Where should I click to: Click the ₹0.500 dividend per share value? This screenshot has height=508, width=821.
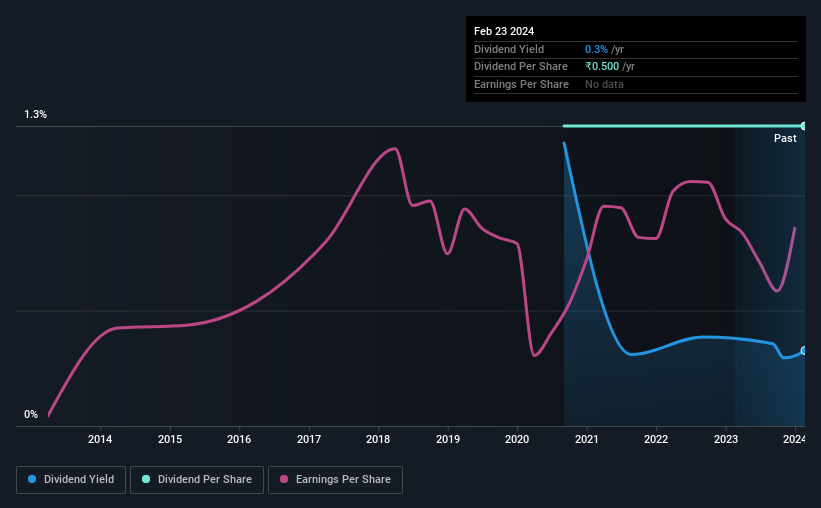[x=602, y=67]
